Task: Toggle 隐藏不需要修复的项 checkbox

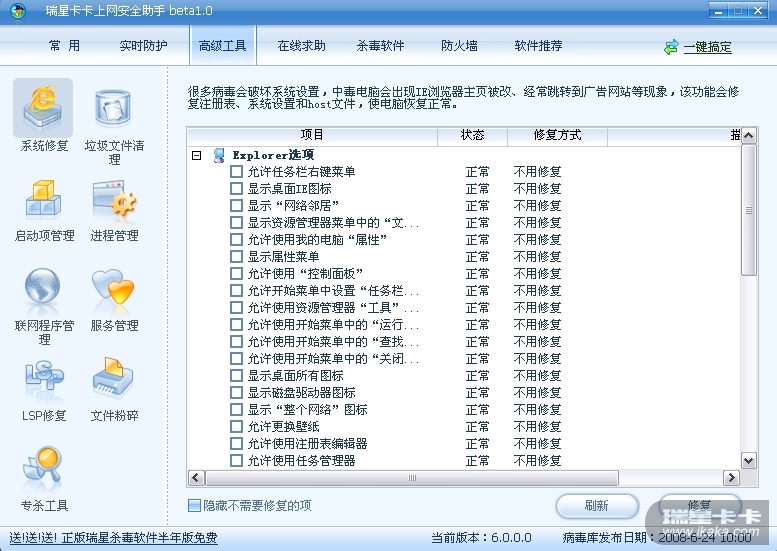Action: coord(194,505)
